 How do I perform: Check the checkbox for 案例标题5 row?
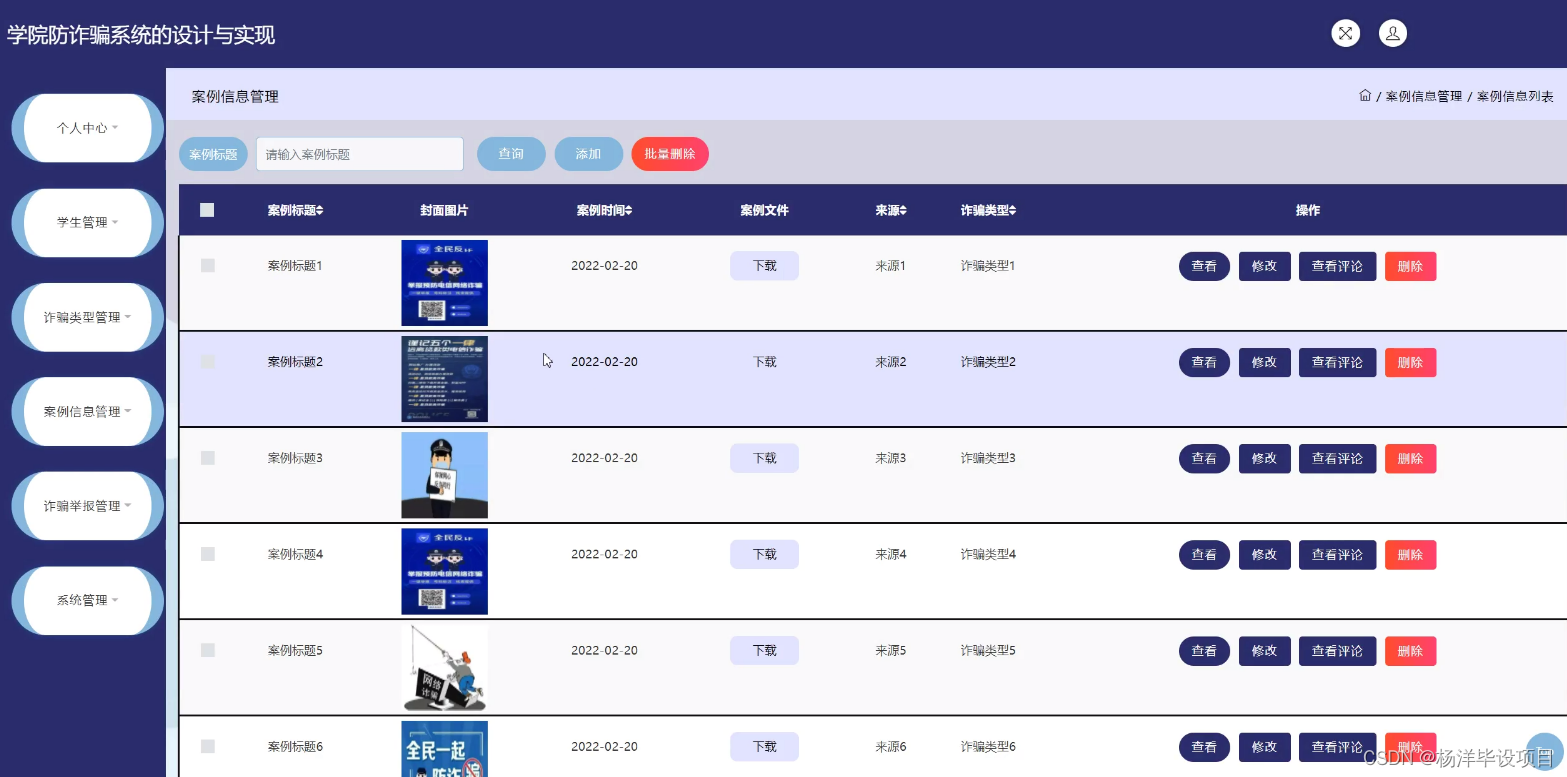pyautogui.click(x=208, y=650)
